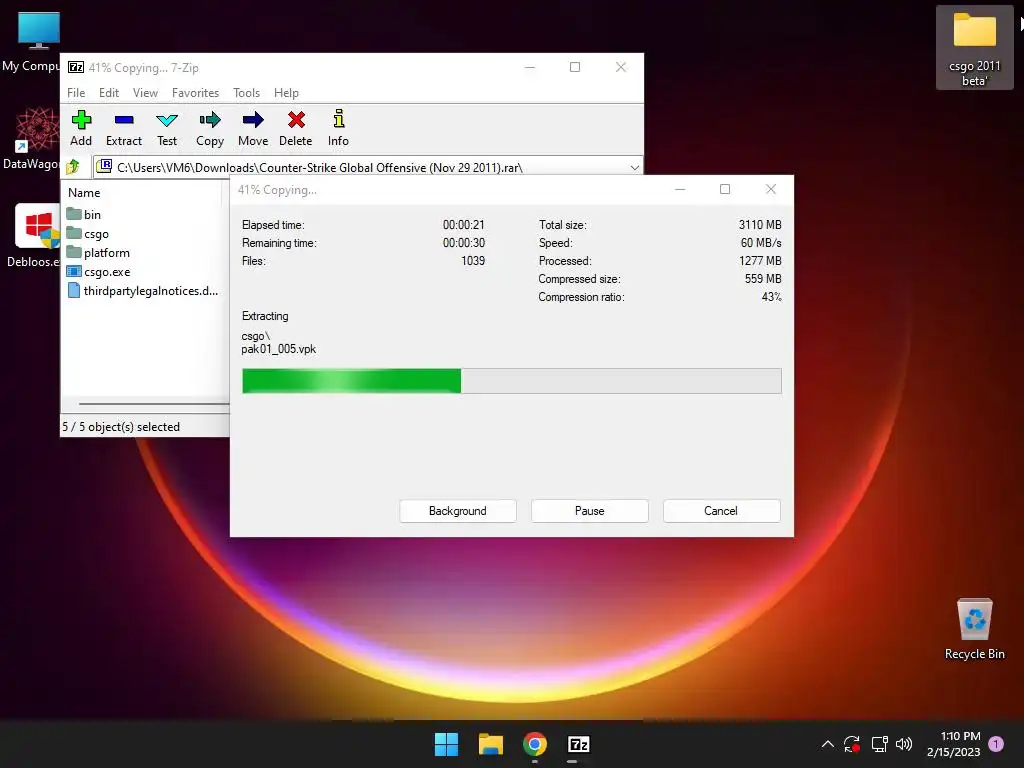Select the csgo folder in the file list
Viewport: 1024px width, 768px height.
tap(88, 233)
